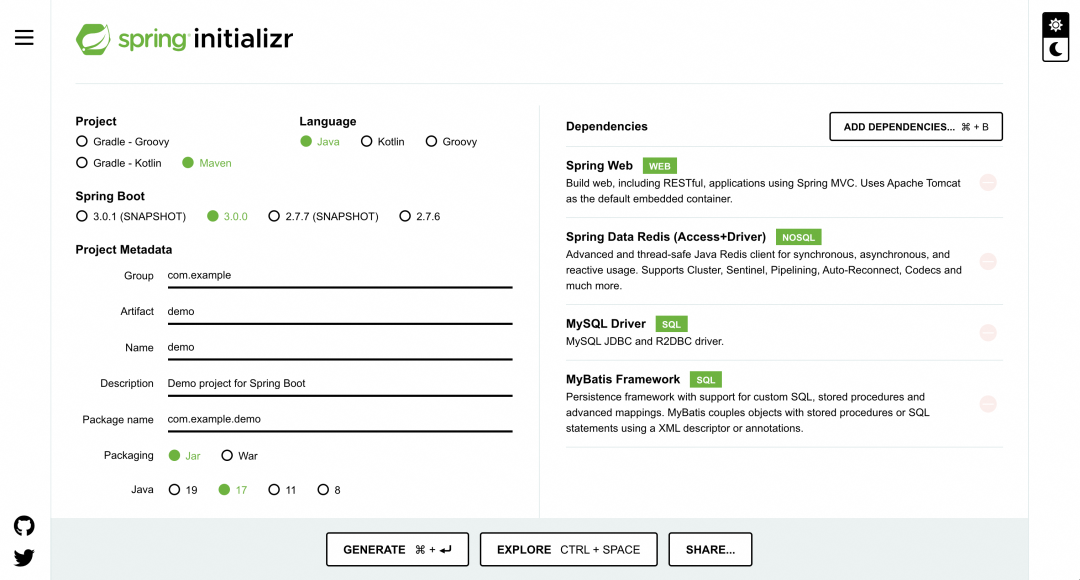
Task: Remove MySQL Driver dependency icon
Action: (x=988, y=332)
